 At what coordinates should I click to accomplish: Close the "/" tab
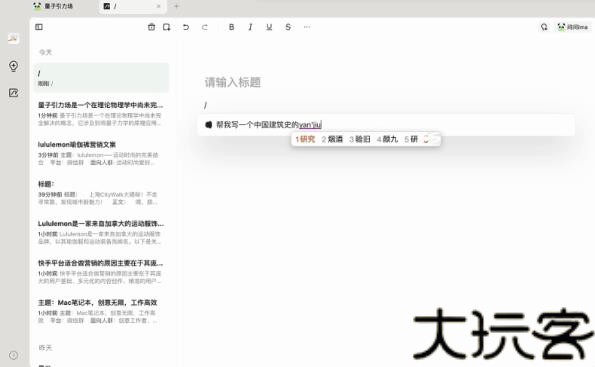tap(159, 6)
